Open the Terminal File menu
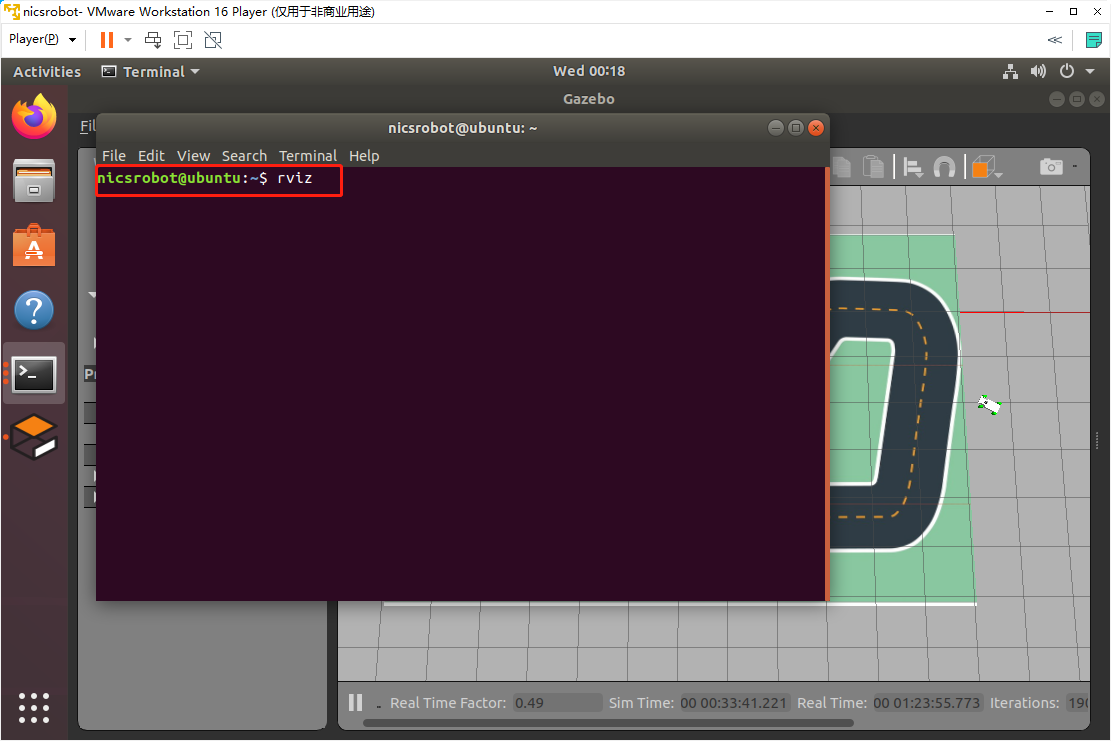The image size is (1111, 741). 113,156
